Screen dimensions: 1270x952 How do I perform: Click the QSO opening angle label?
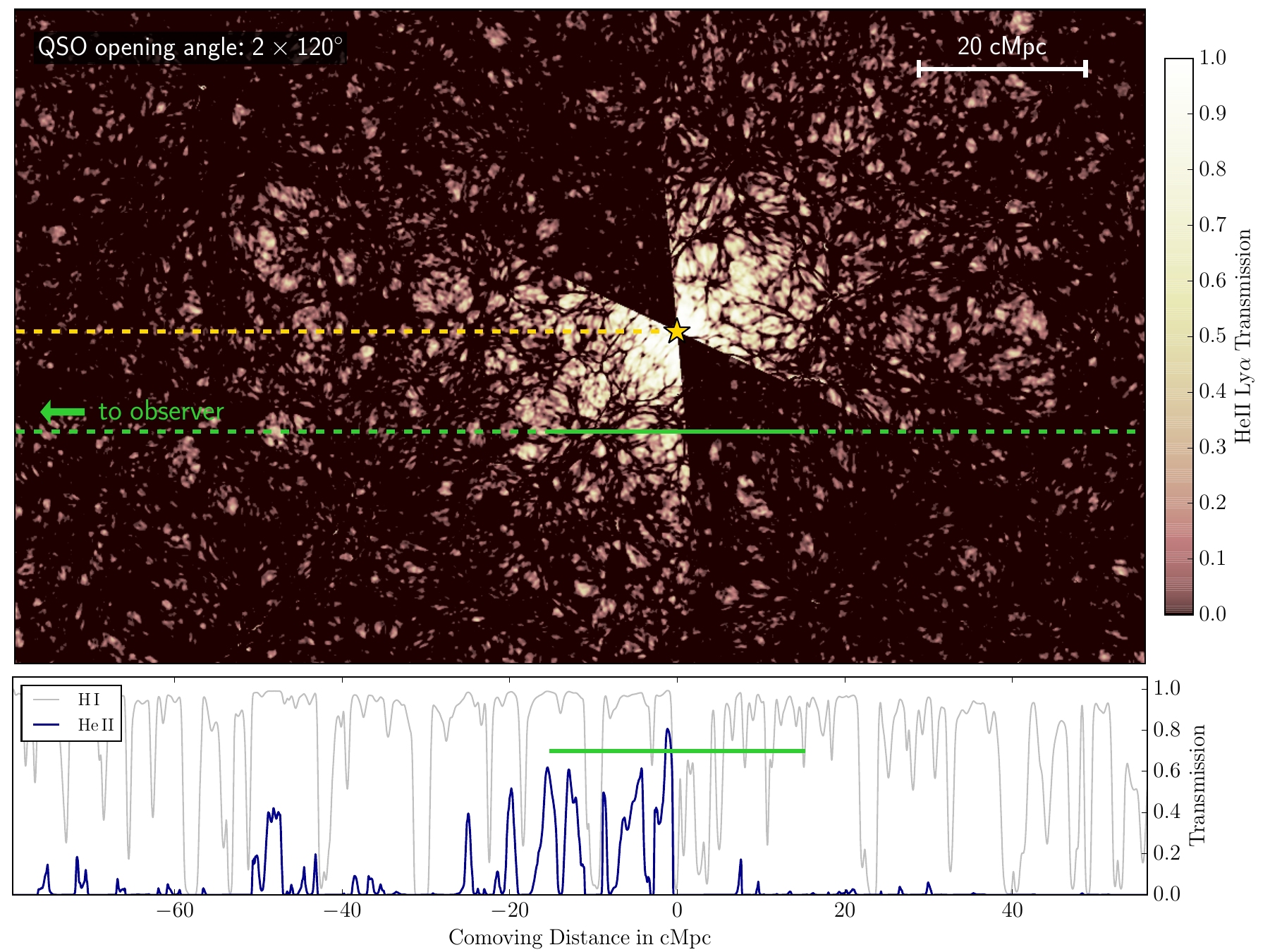[x=190, y=47]
